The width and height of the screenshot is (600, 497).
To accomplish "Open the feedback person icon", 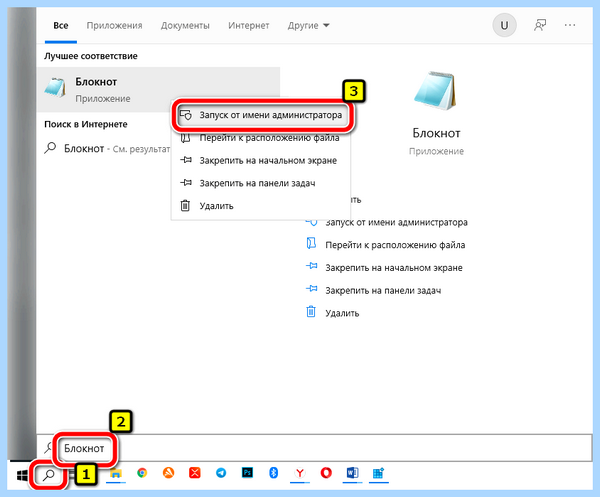I will tap(540, 25).
